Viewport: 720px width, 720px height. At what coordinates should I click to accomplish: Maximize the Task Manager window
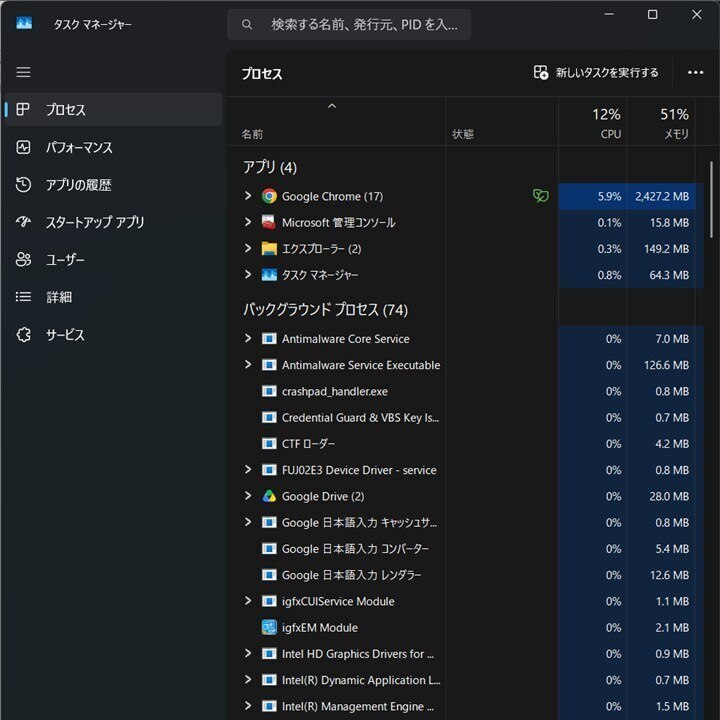(652, 14)
